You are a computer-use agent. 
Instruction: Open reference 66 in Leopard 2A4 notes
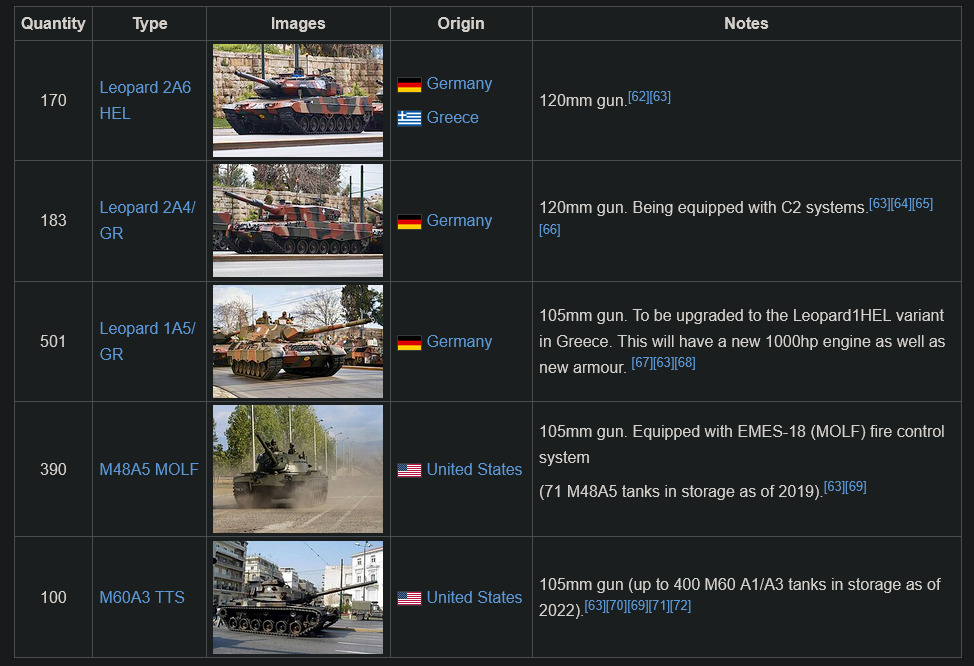[549, 230]
